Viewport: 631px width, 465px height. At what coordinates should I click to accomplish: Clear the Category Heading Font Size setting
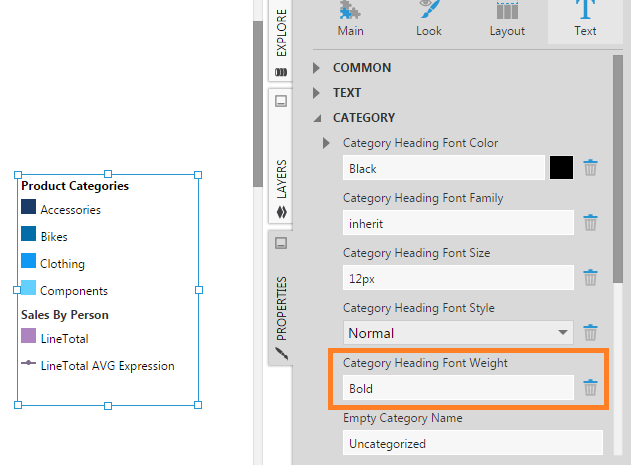[x=590, y=277]
